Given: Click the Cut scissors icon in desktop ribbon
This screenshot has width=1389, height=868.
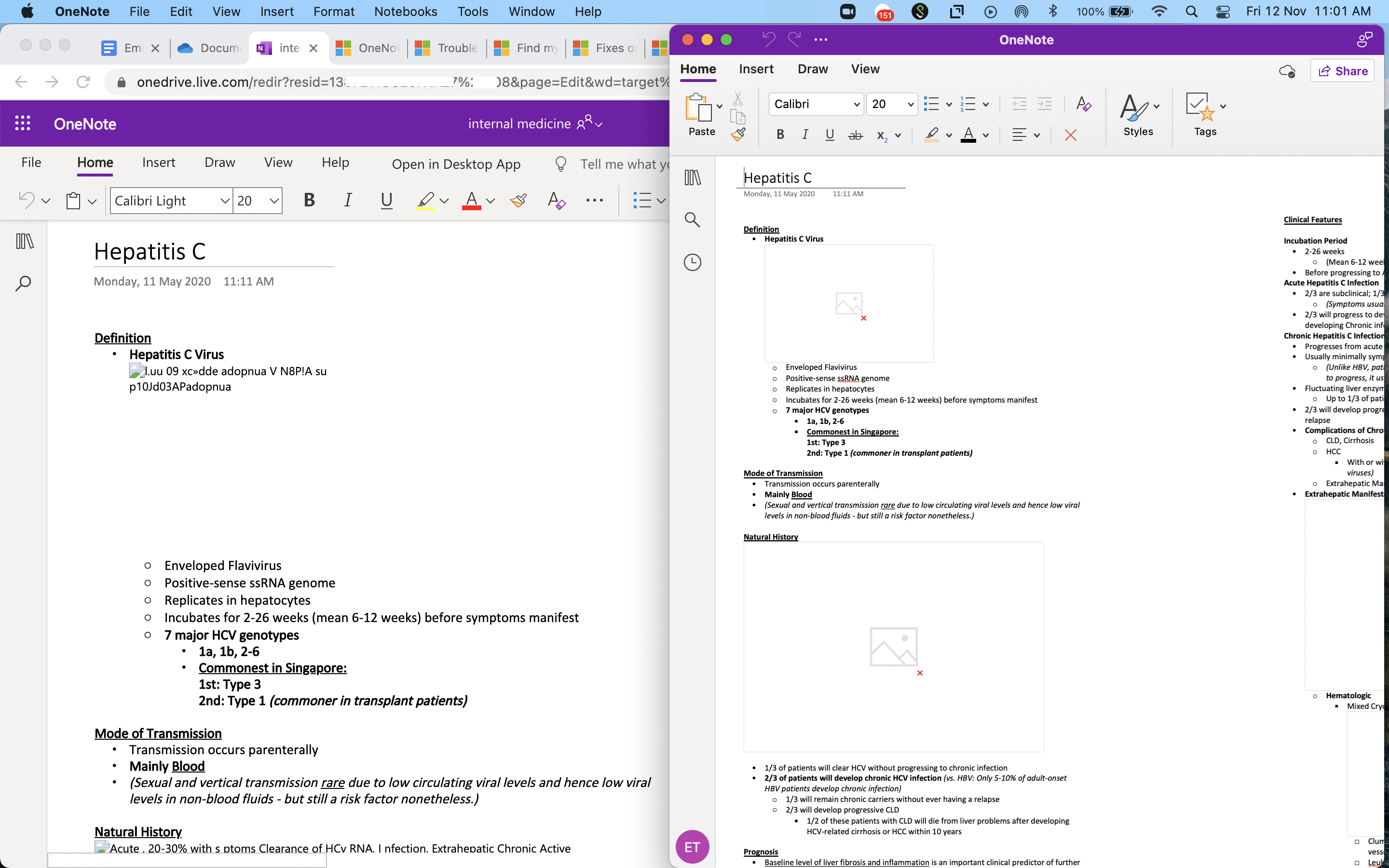Looking at the screenshot, I should point(737,99).
